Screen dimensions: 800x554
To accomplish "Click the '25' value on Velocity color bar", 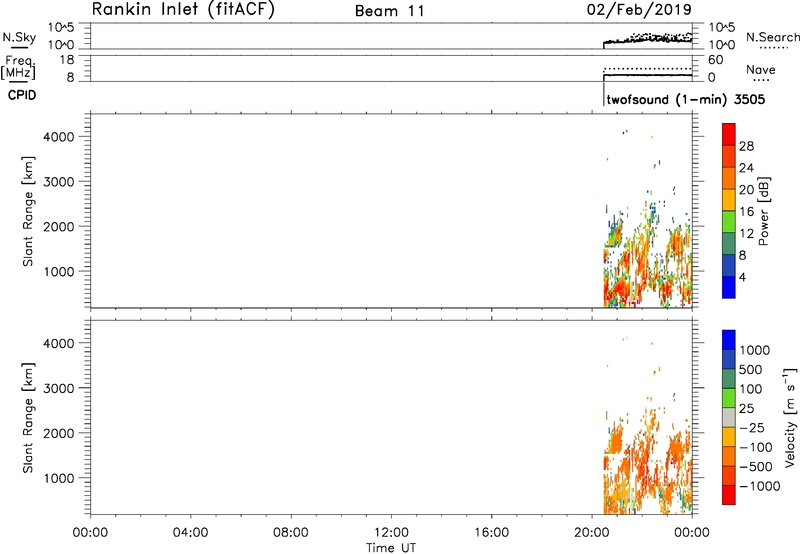I will point(746,409).
